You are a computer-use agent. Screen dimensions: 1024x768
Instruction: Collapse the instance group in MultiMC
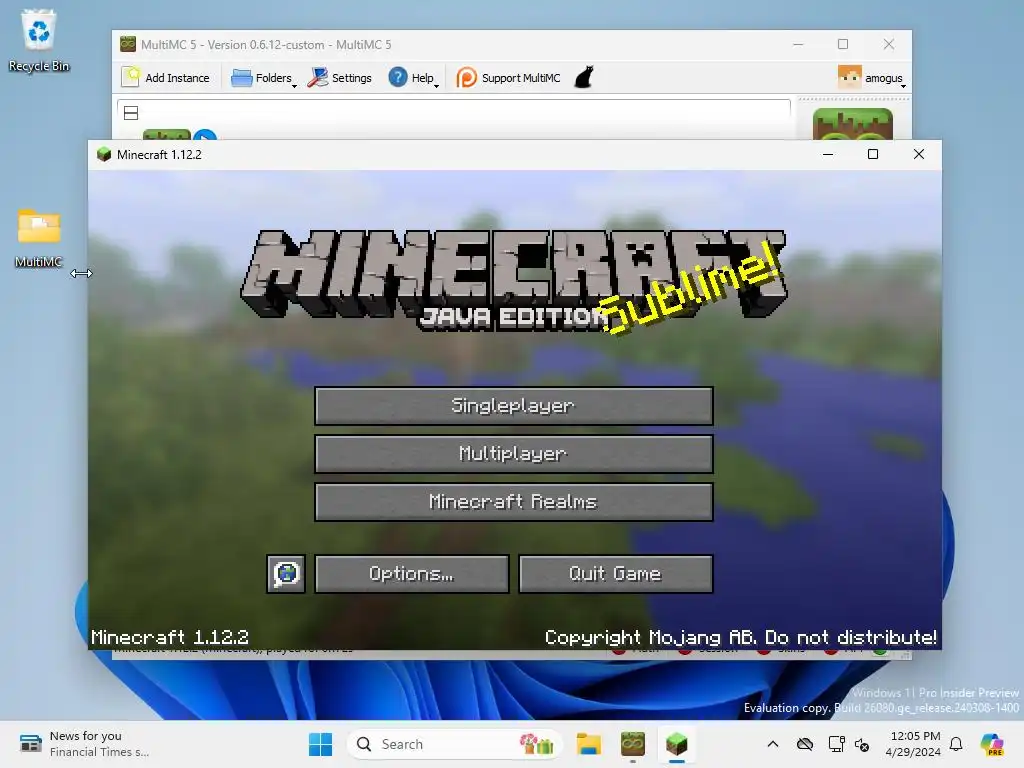(131, 113)
